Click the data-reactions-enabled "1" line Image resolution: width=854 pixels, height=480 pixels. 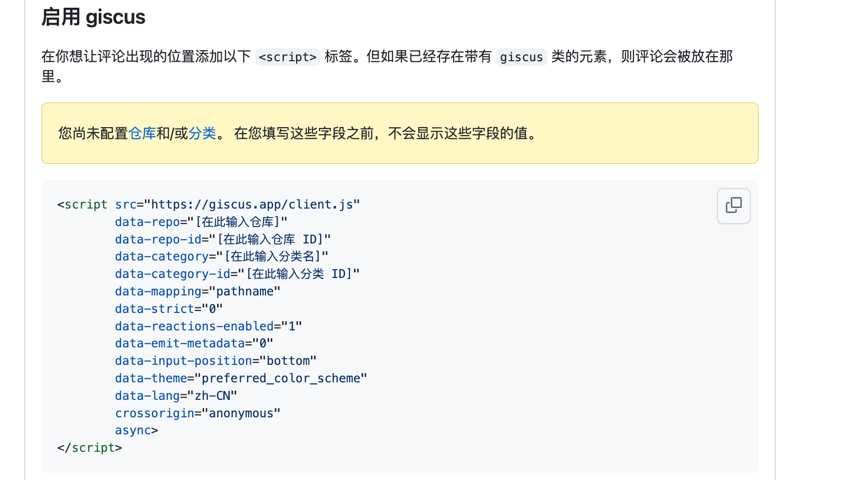coord(208,326)
